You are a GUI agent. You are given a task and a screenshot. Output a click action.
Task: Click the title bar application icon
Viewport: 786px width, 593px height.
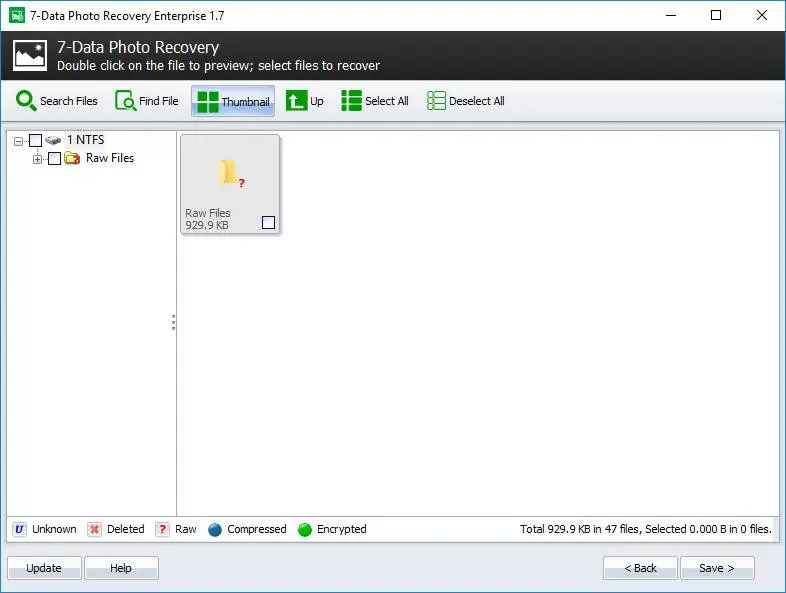17,15
